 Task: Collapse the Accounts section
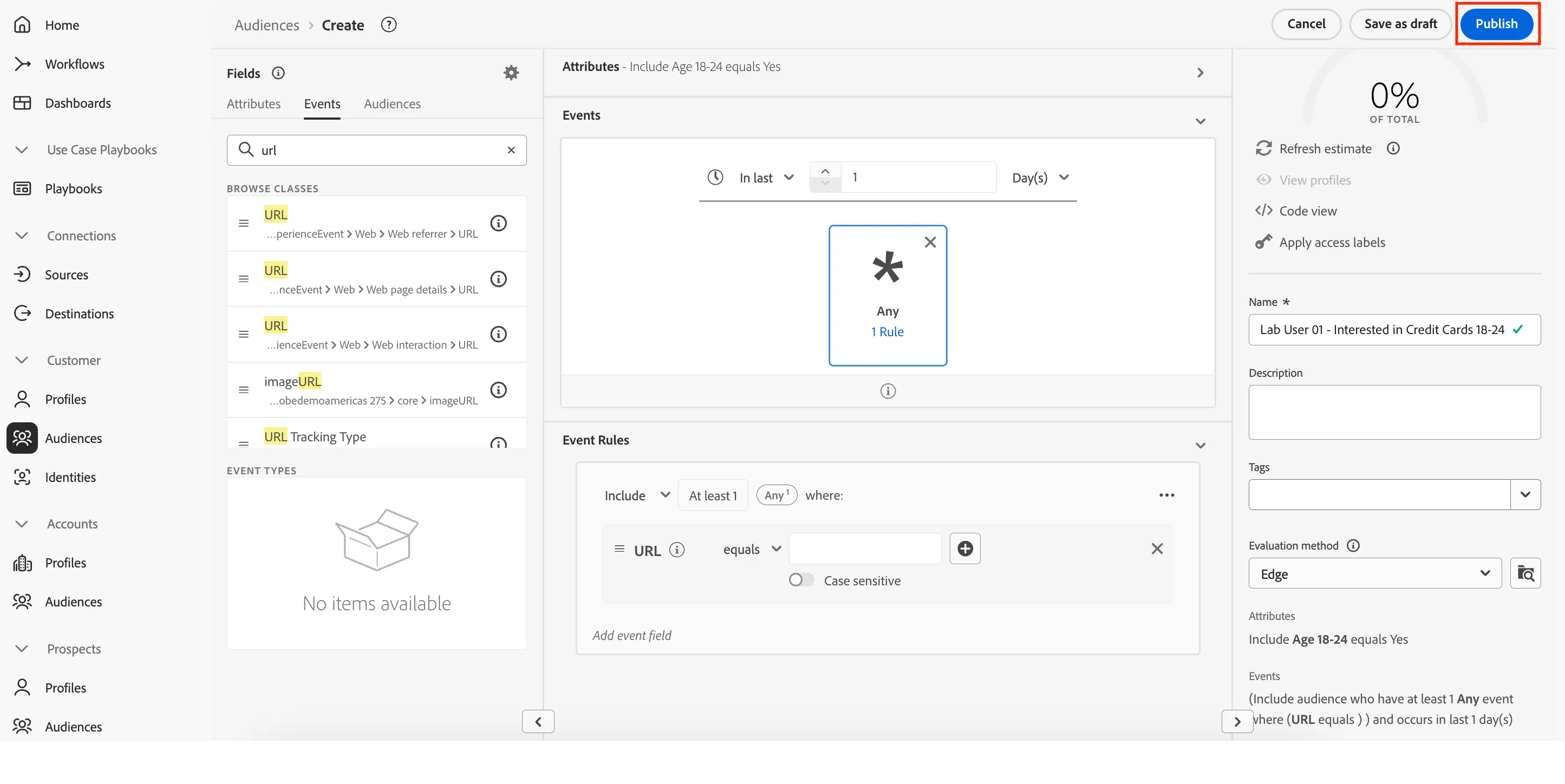coord(22,524)
